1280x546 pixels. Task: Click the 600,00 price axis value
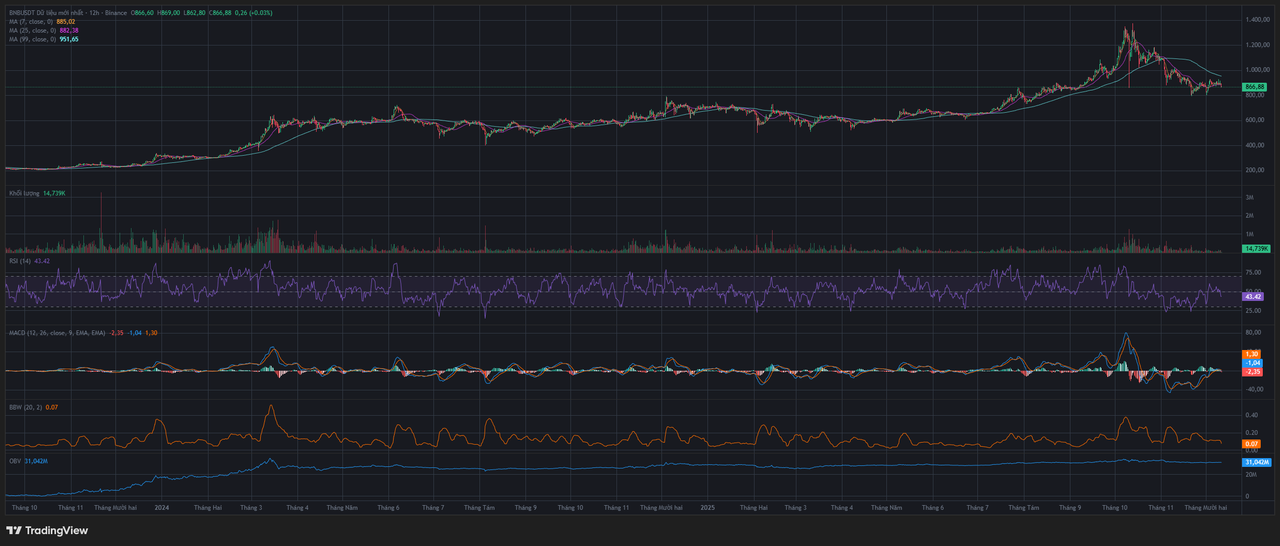coord(1256,120)
